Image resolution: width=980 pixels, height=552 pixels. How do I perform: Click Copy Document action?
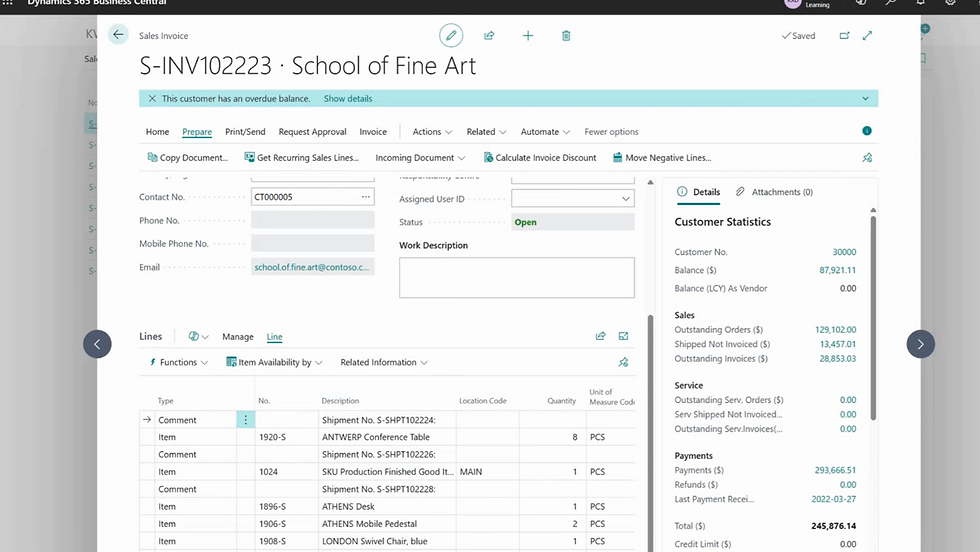click(188, 158)
